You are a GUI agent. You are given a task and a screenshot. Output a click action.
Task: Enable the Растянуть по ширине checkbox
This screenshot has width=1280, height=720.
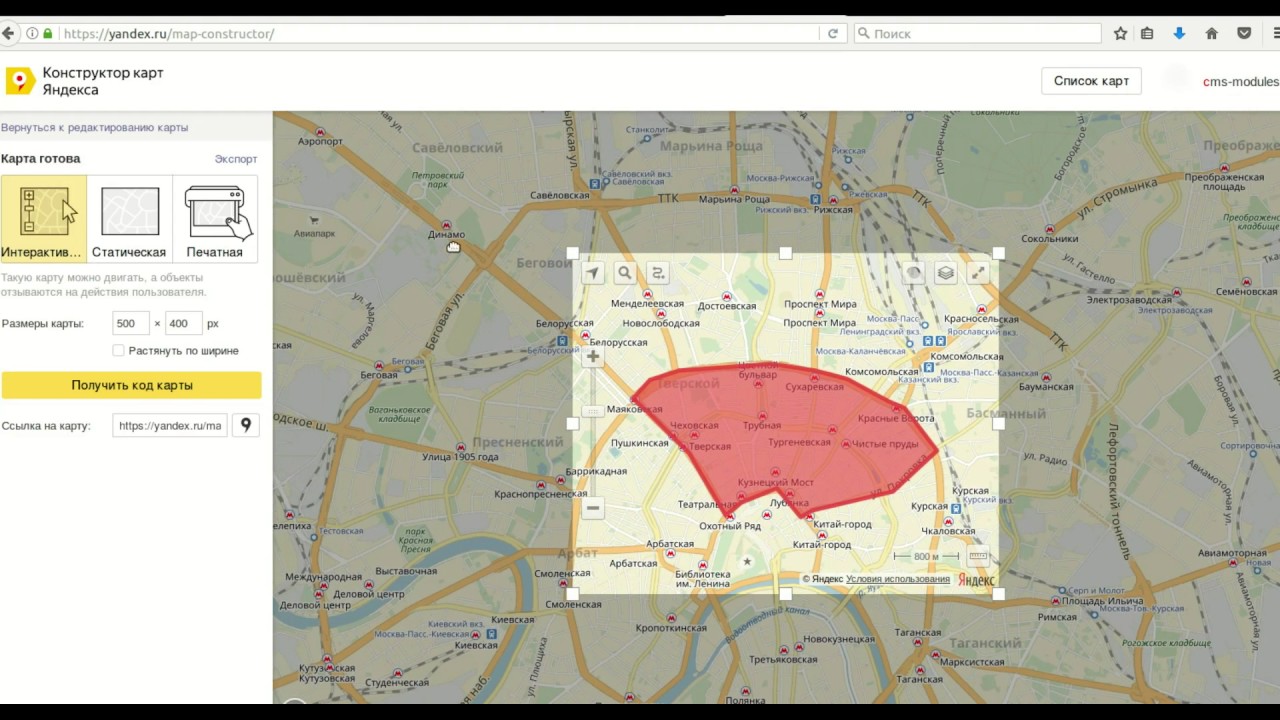click(x=118, y=351)
